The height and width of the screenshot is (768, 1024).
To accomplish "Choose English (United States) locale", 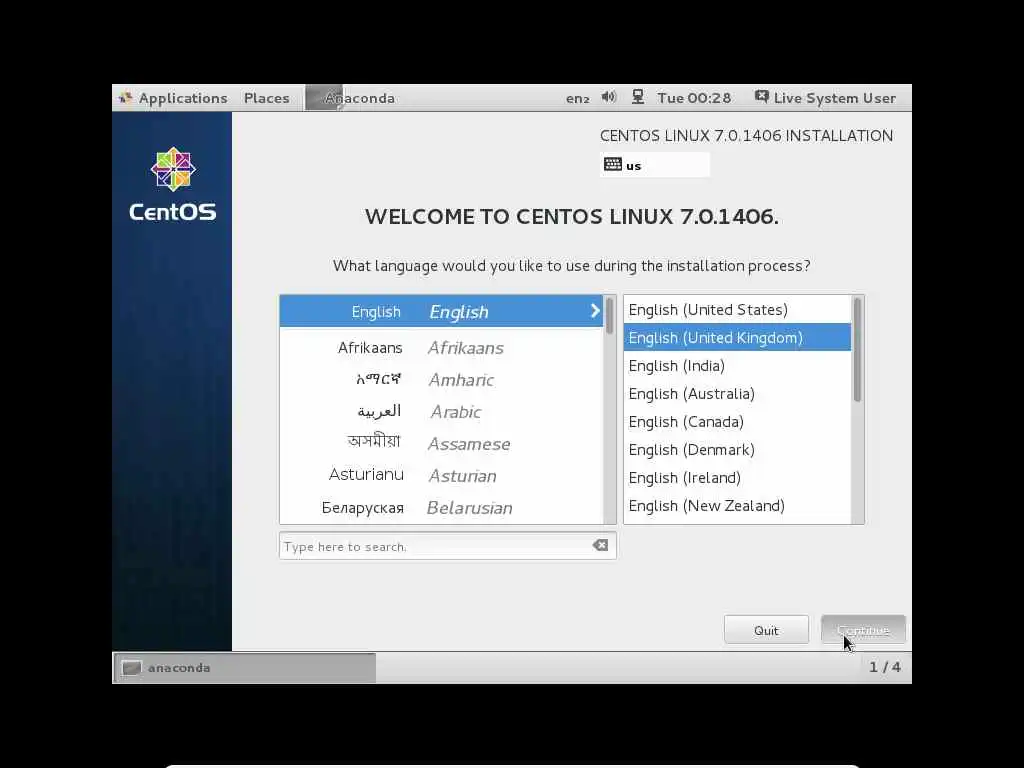I will 737,310.
